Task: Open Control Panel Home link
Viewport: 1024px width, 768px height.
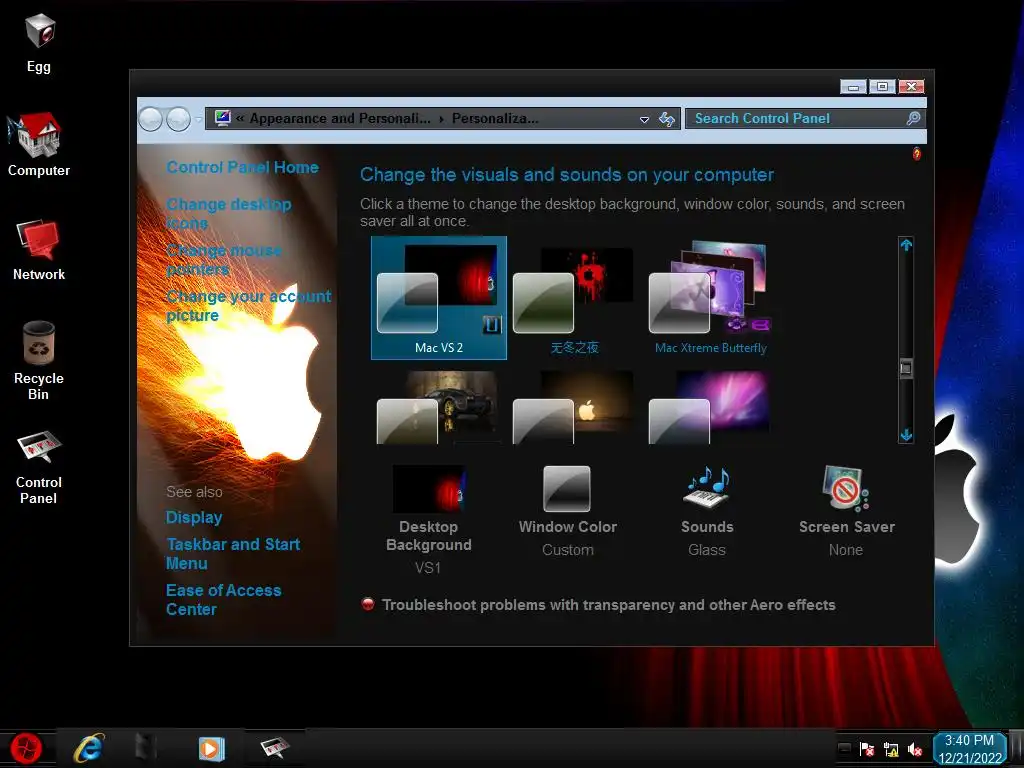Action: pos(242,167)
